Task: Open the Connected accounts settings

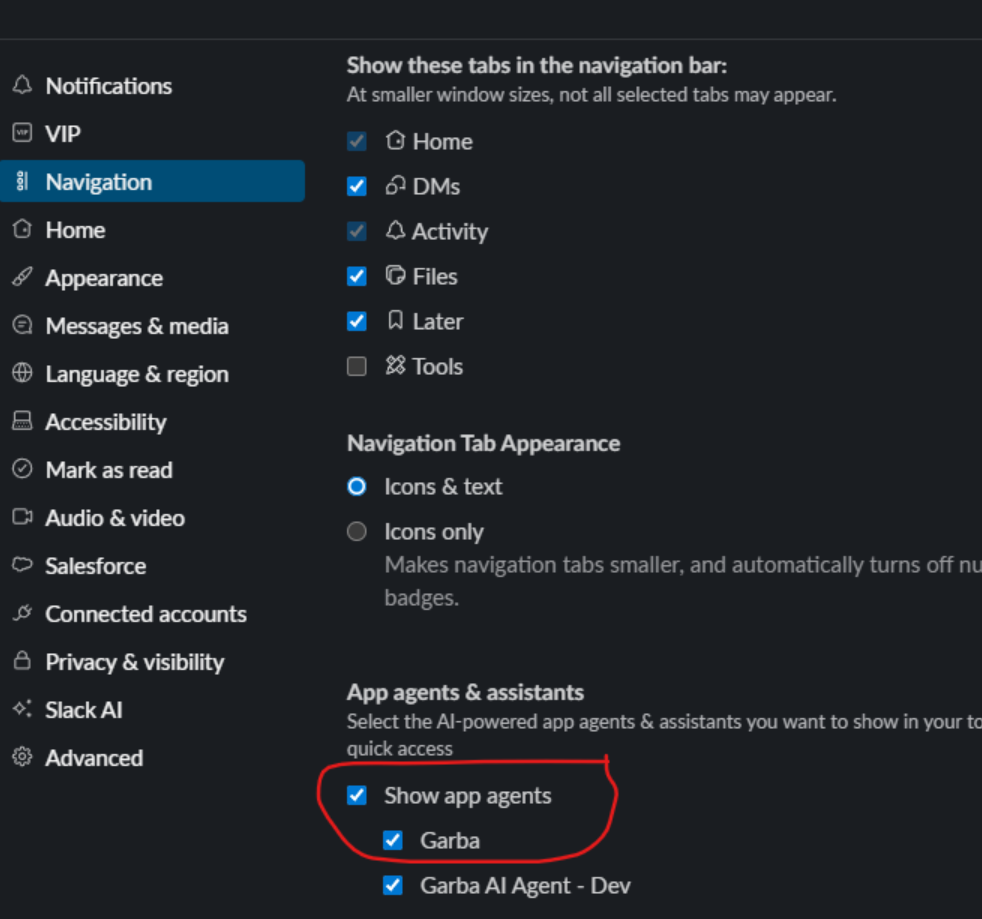Action: pyautogui.click(x=146, y=614)
